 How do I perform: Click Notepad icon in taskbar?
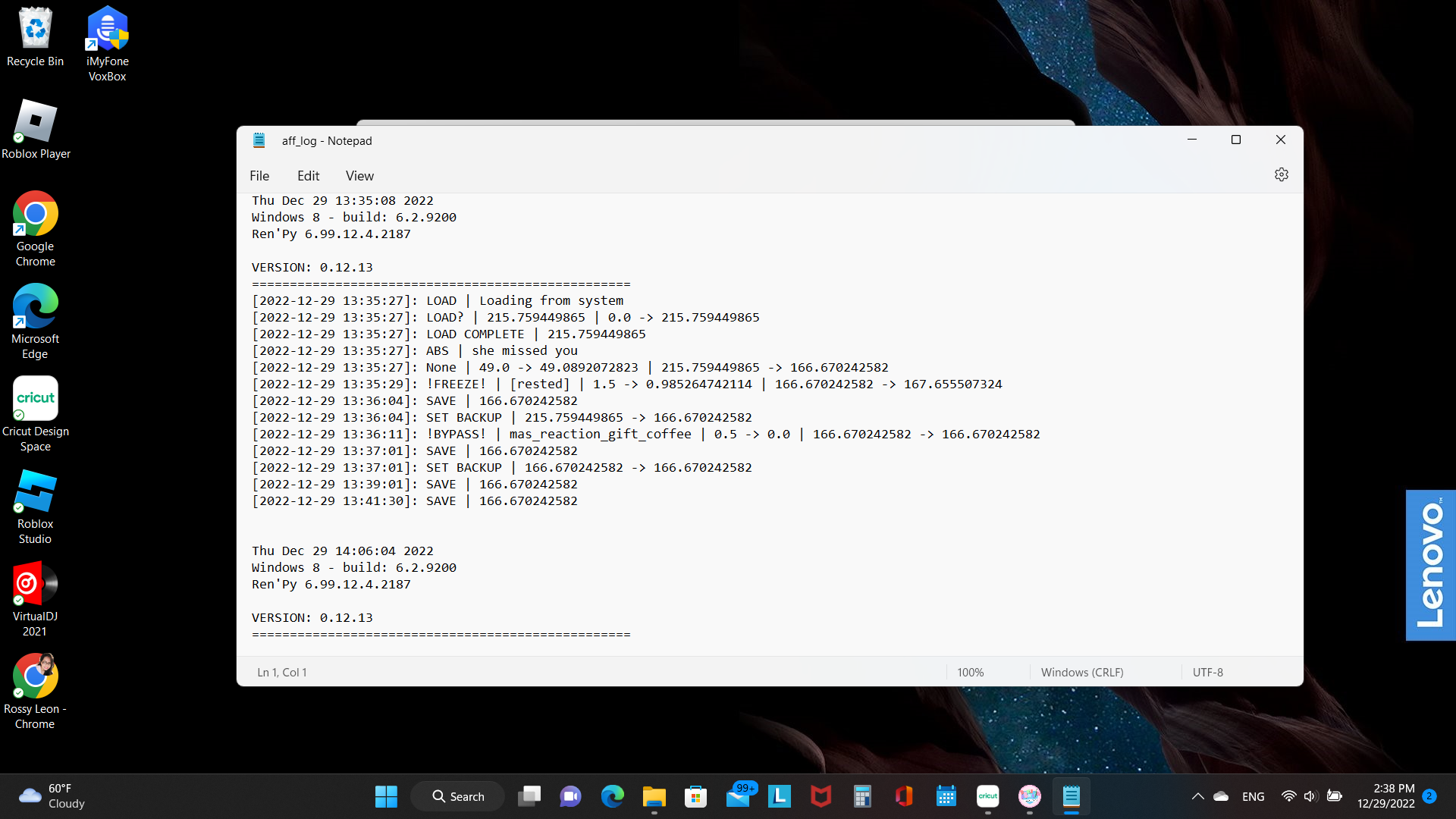1071,796
